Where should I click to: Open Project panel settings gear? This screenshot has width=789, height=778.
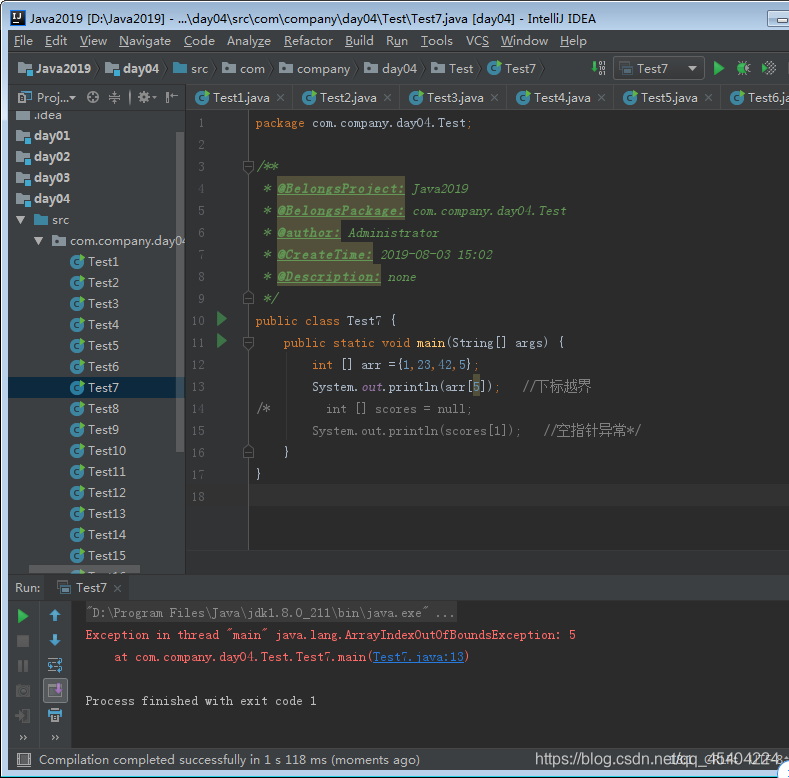pyautogui.click(x=146, y=97)
